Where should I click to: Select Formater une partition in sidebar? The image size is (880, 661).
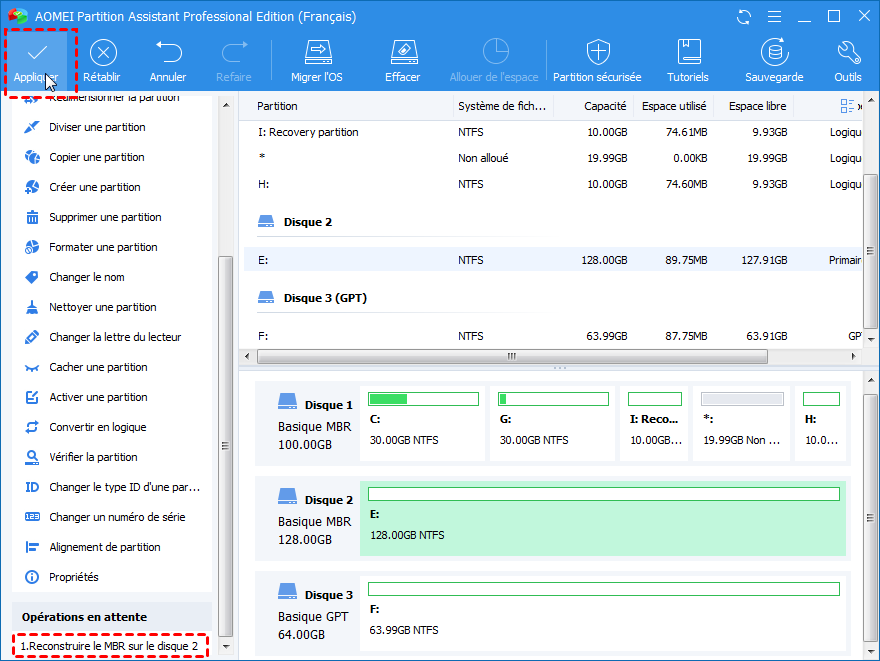pos(103,247)
